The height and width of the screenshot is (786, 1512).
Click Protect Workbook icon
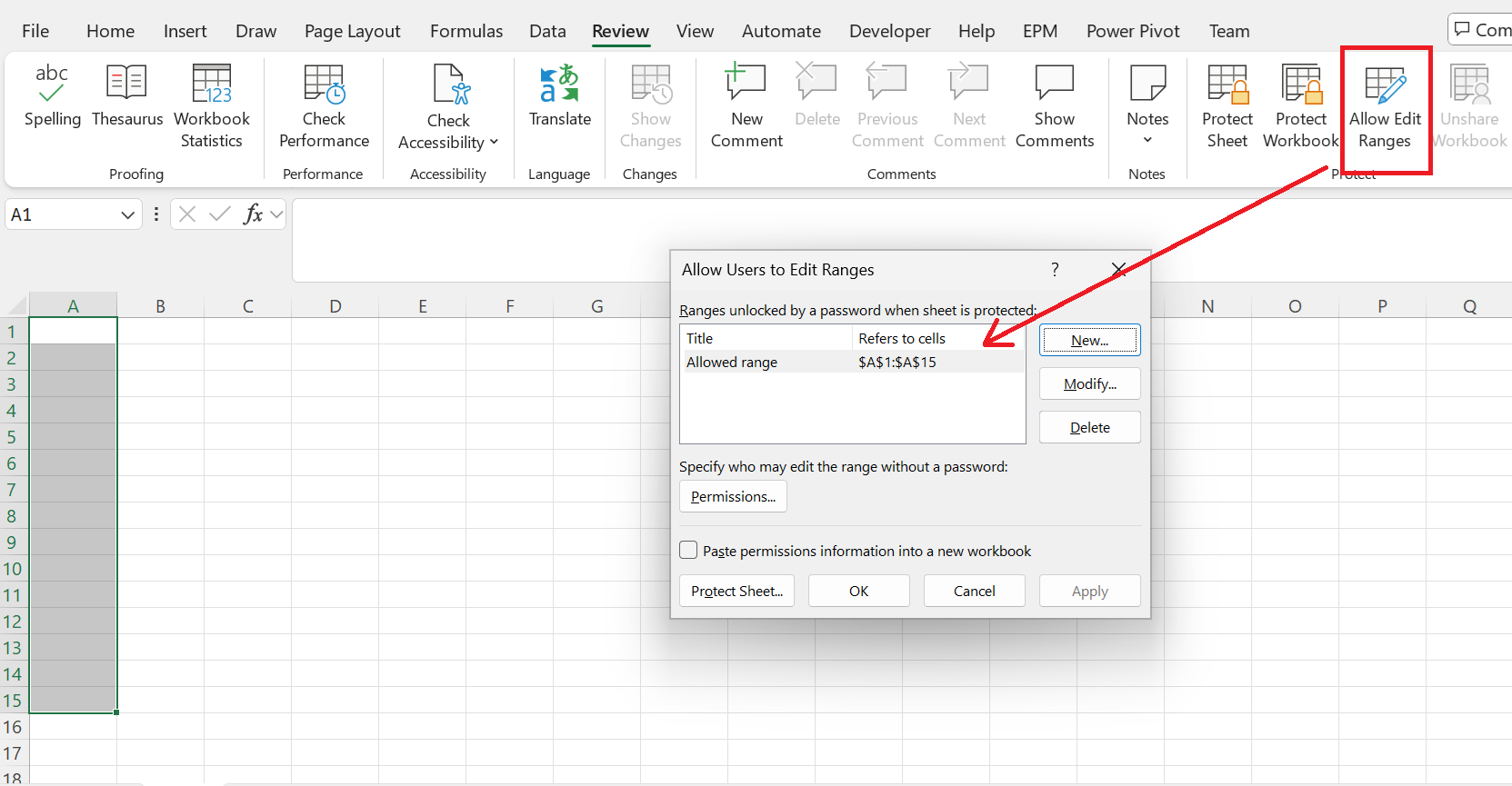coord(1301,84)
